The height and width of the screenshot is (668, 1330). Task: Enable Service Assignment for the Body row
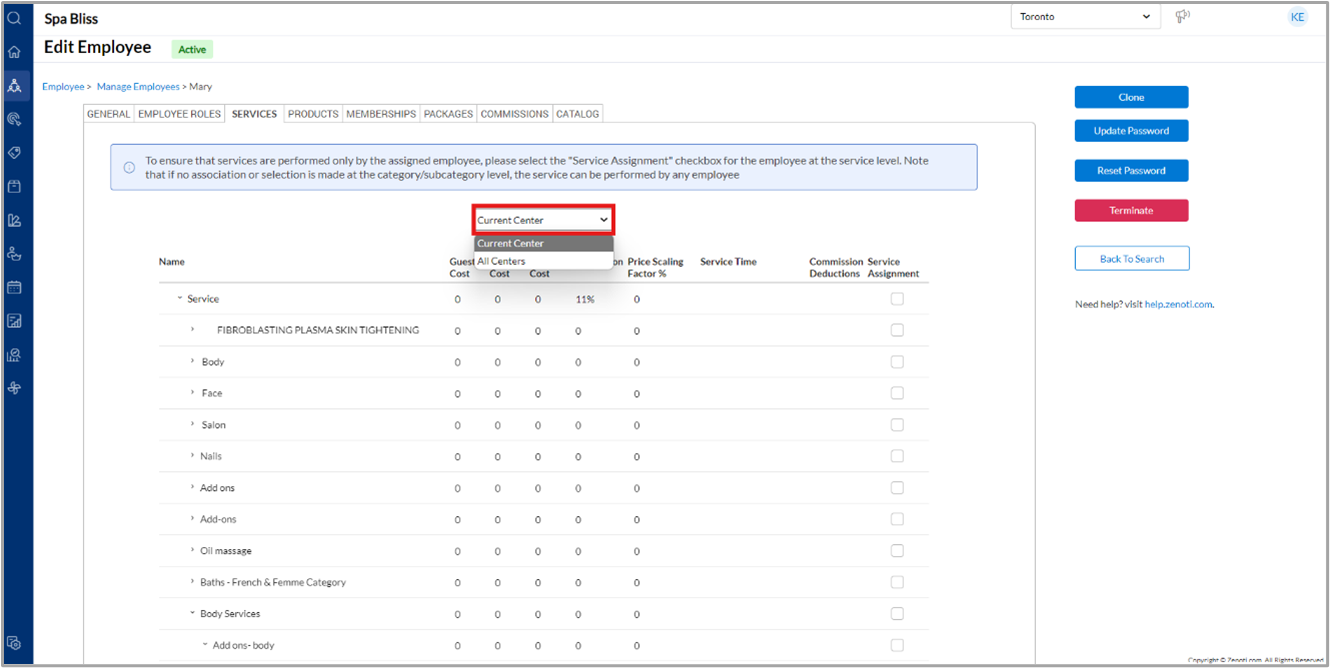(x=897, y=362)
